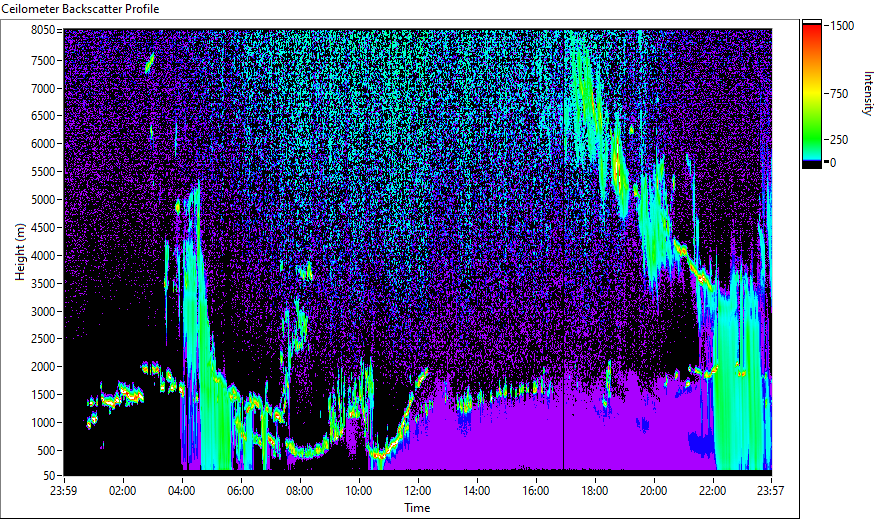Click the Time axis label
Screen dimensions: 878x519
click(x=417, y=508)
